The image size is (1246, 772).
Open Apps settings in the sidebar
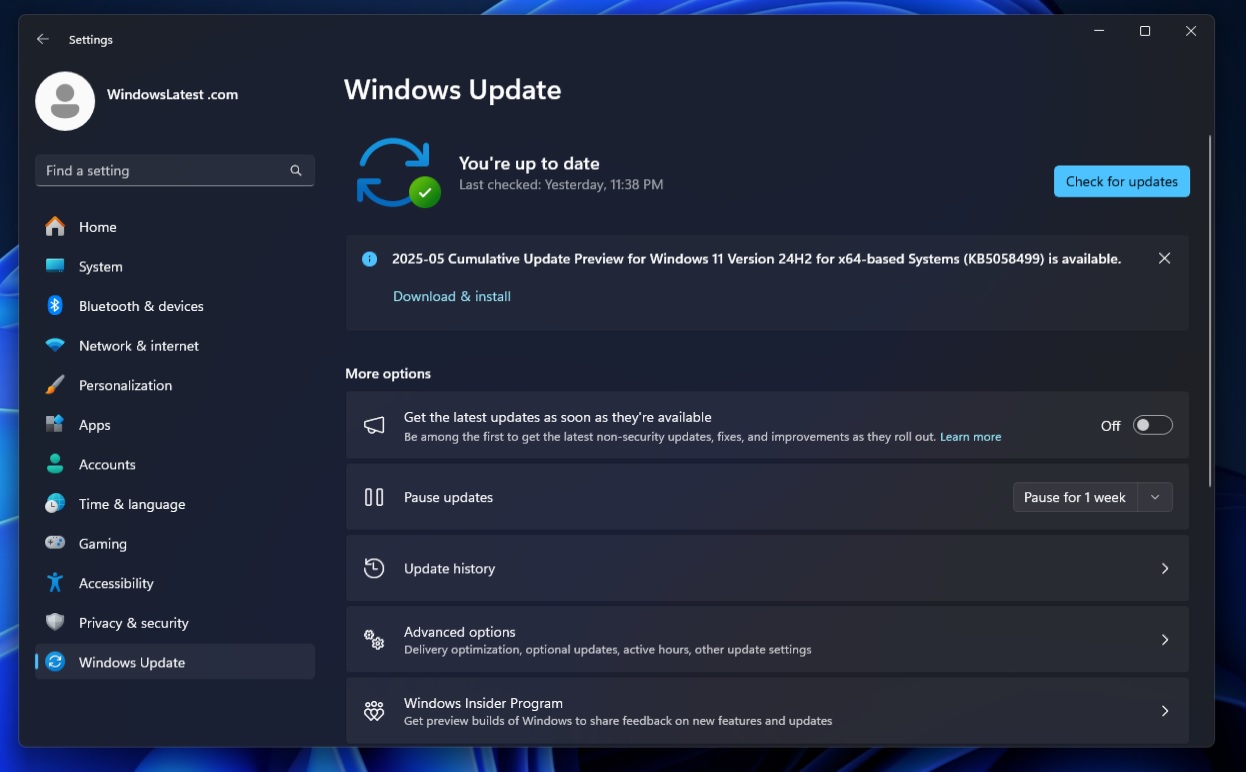(x=175, y=425)
